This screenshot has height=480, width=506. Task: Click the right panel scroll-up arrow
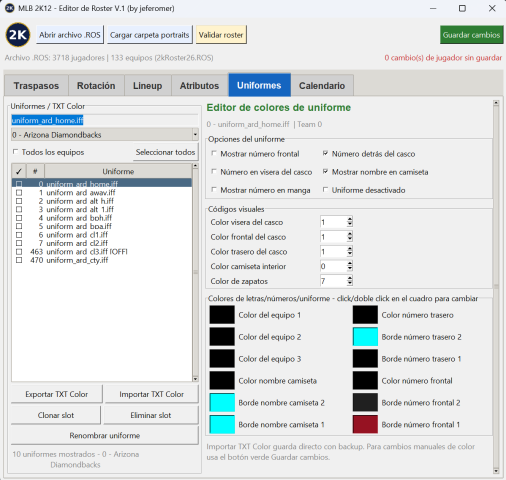tap(496, 103)
